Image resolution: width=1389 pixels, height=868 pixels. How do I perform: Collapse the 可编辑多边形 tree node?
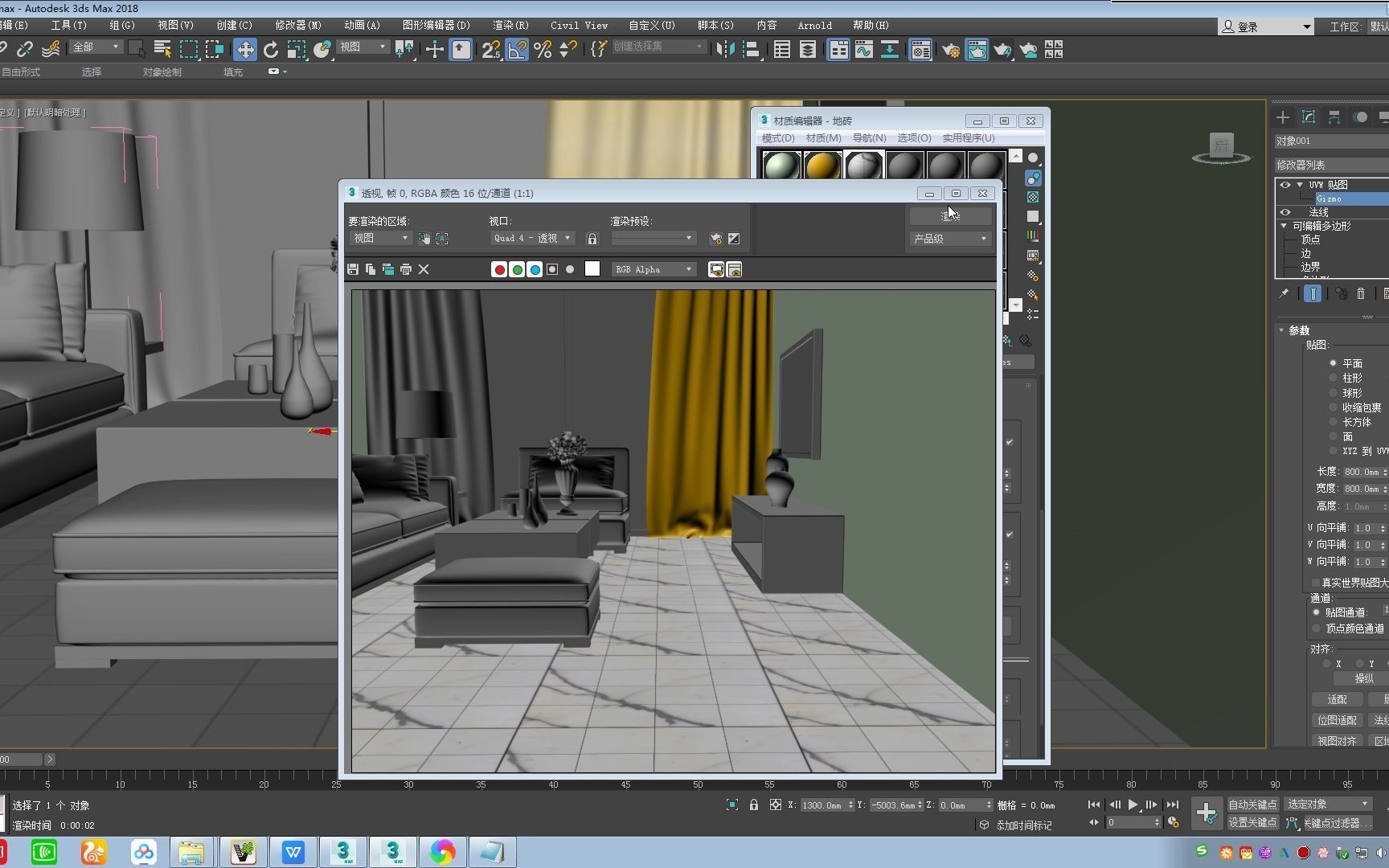click(x=1284, y=226)
